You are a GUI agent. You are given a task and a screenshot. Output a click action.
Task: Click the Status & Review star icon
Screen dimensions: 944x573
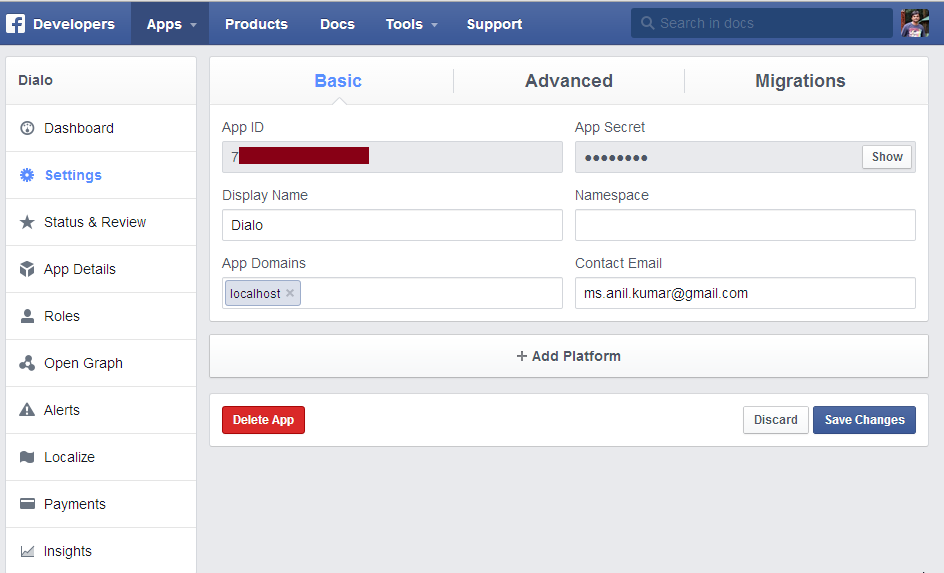[27, 222]
